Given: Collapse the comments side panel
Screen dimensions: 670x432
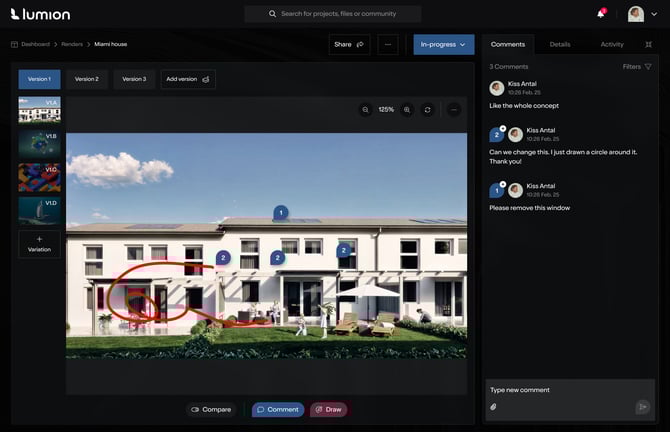Looking at the screenshot, I should (x=648, y=45).
